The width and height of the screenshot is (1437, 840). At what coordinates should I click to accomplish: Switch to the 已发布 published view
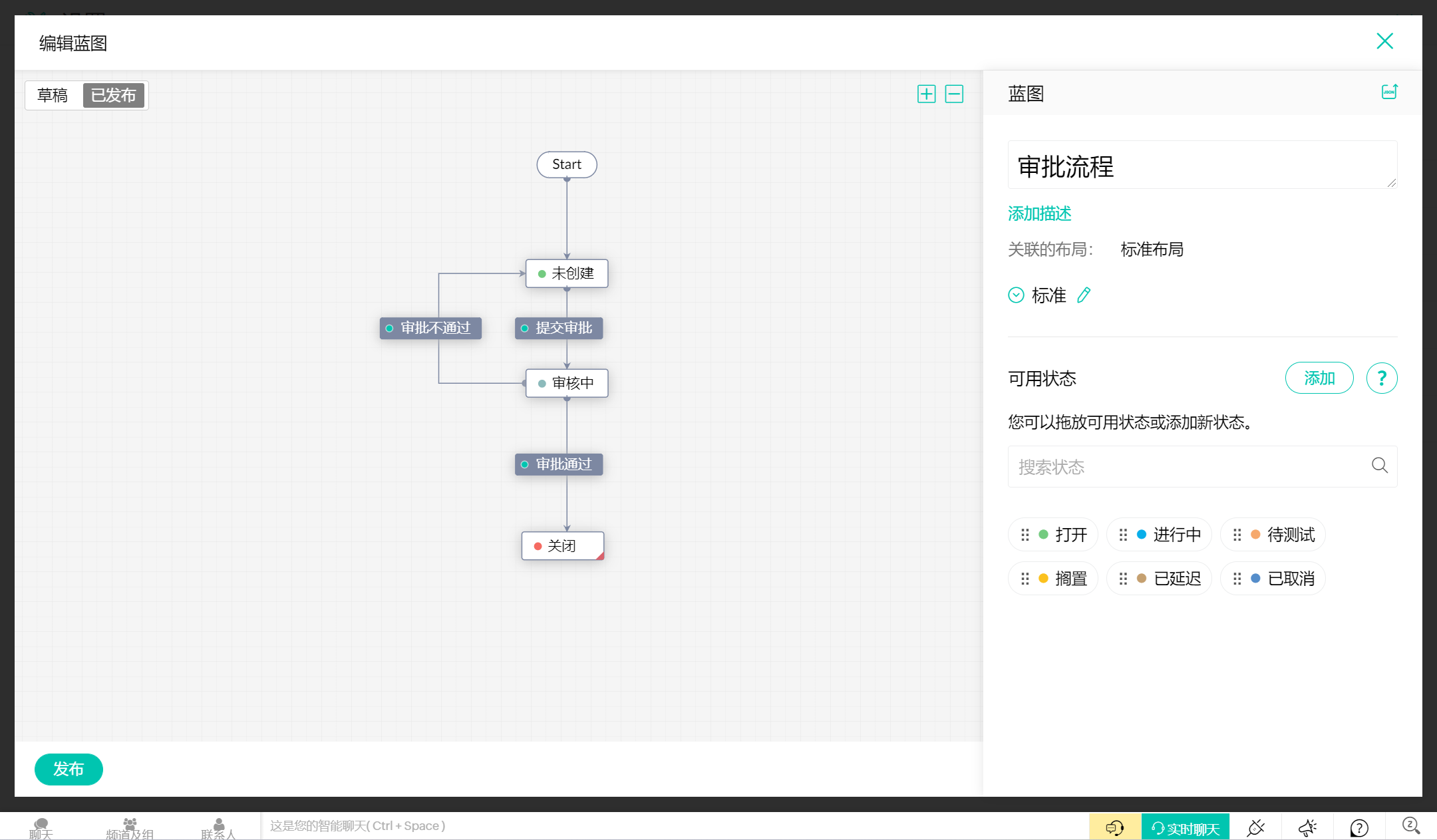tap(113, 95)
